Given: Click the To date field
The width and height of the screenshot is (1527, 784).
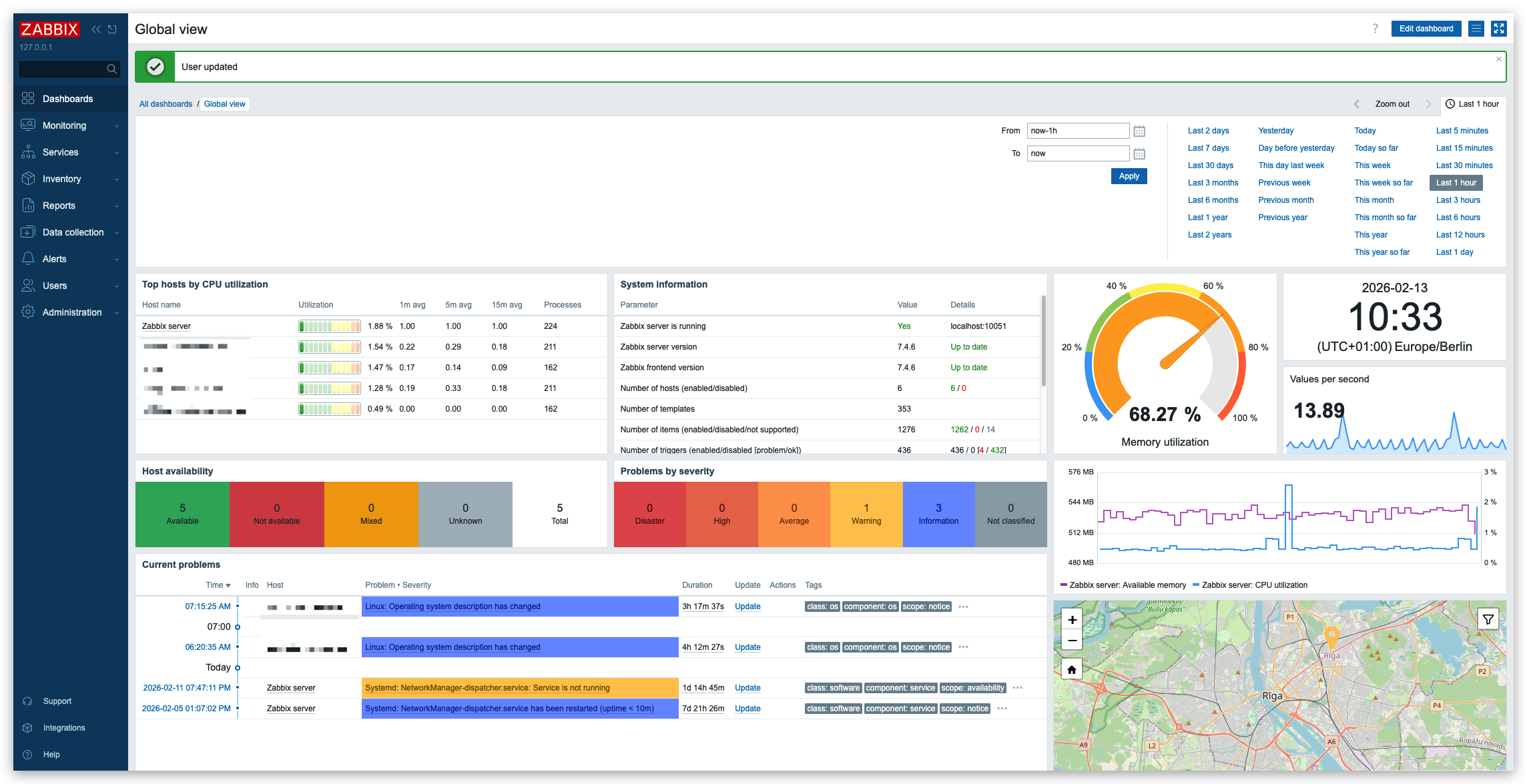Looking at the screenshot, I should point(1078,153).
